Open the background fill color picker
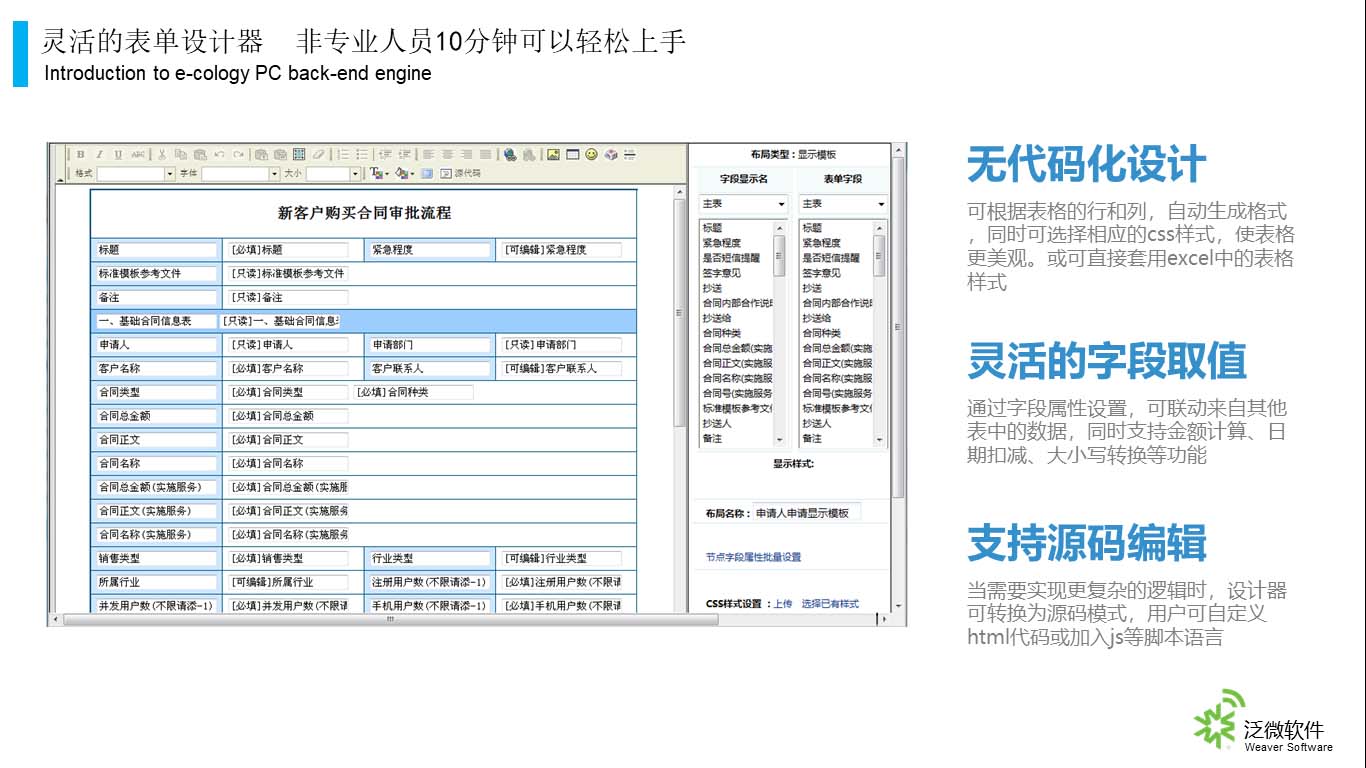Viewport: 1366px width, 768px height. click(x=404, y=173)
